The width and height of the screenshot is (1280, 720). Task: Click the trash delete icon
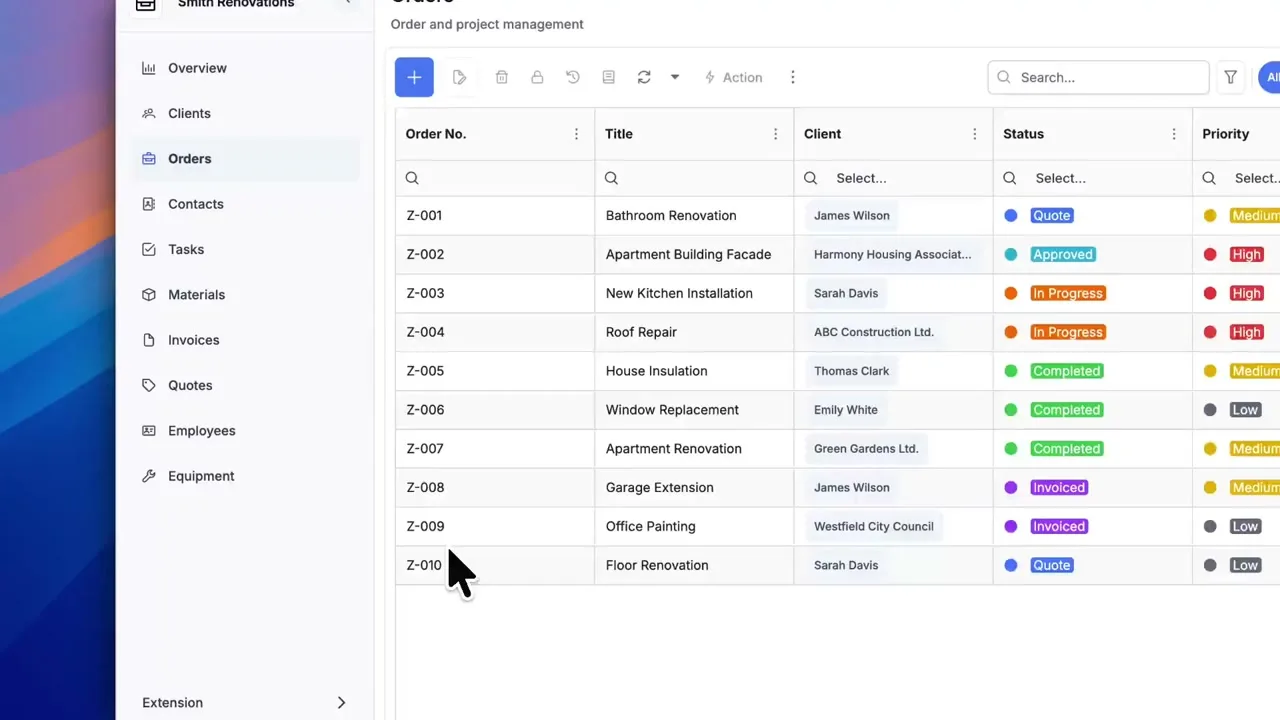coord(502,77)
